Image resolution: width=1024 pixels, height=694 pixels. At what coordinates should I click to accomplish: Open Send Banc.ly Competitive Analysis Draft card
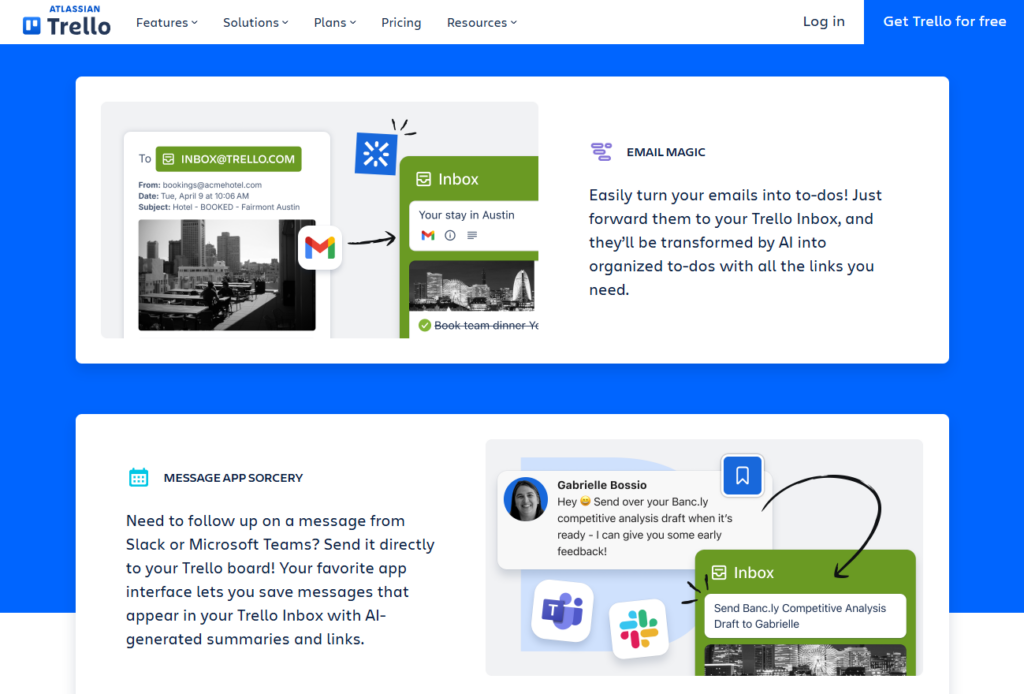(805, 616)
